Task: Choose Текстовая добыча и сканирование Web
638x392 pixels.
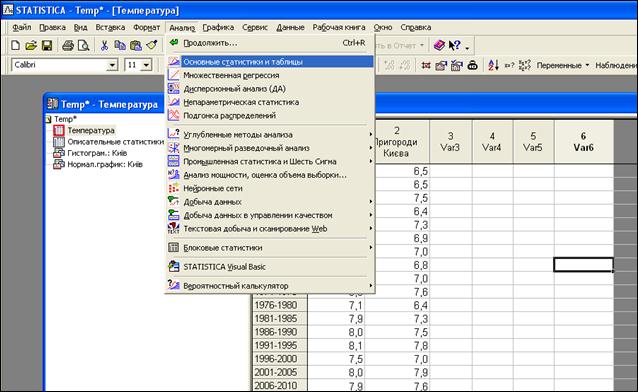Action: coord(270,228)
